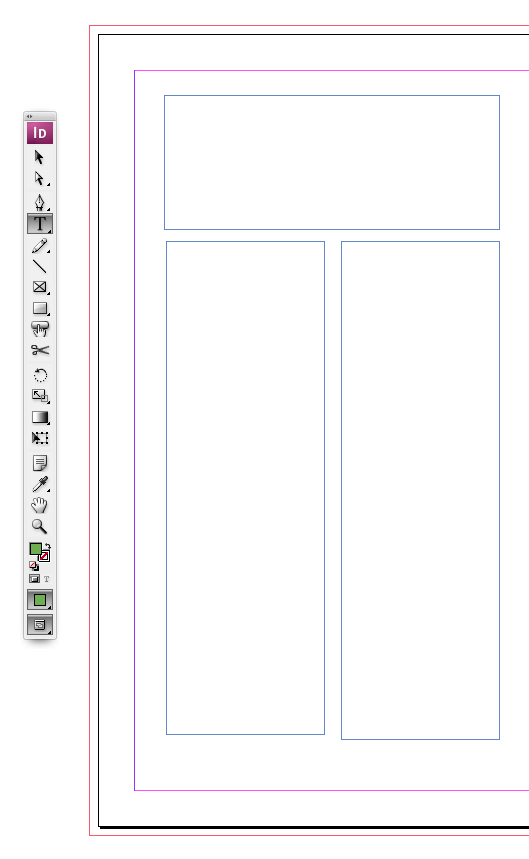
Task: Select the Eyedropper tool
Action: point(40,484)
